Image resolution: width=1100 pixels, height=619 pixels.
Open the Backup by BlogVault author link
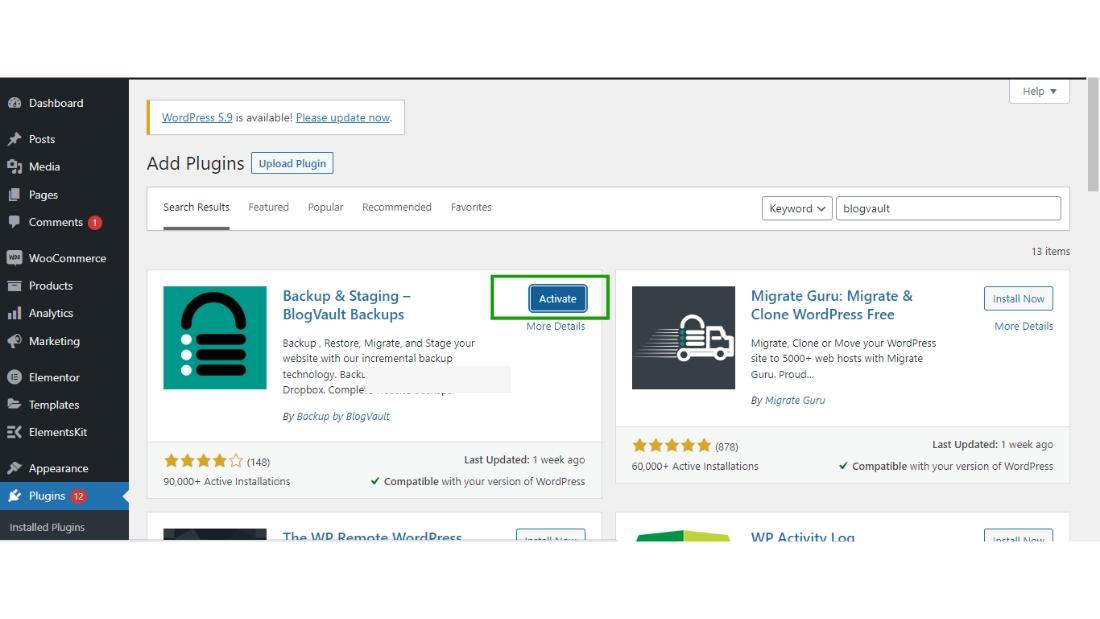pos(343,416)
